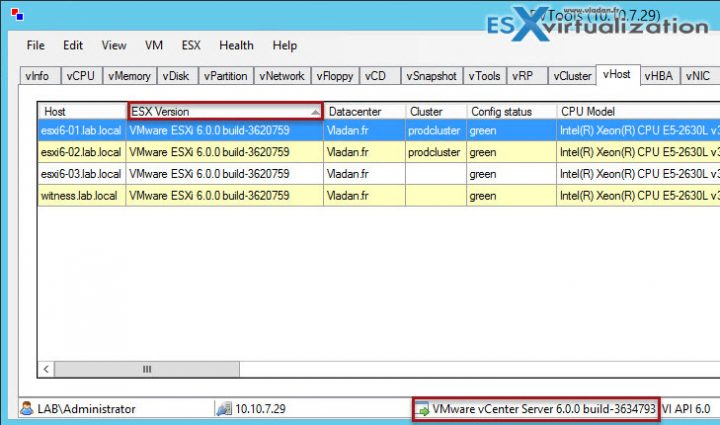Switch to the vCluster tab

point(572,76)
